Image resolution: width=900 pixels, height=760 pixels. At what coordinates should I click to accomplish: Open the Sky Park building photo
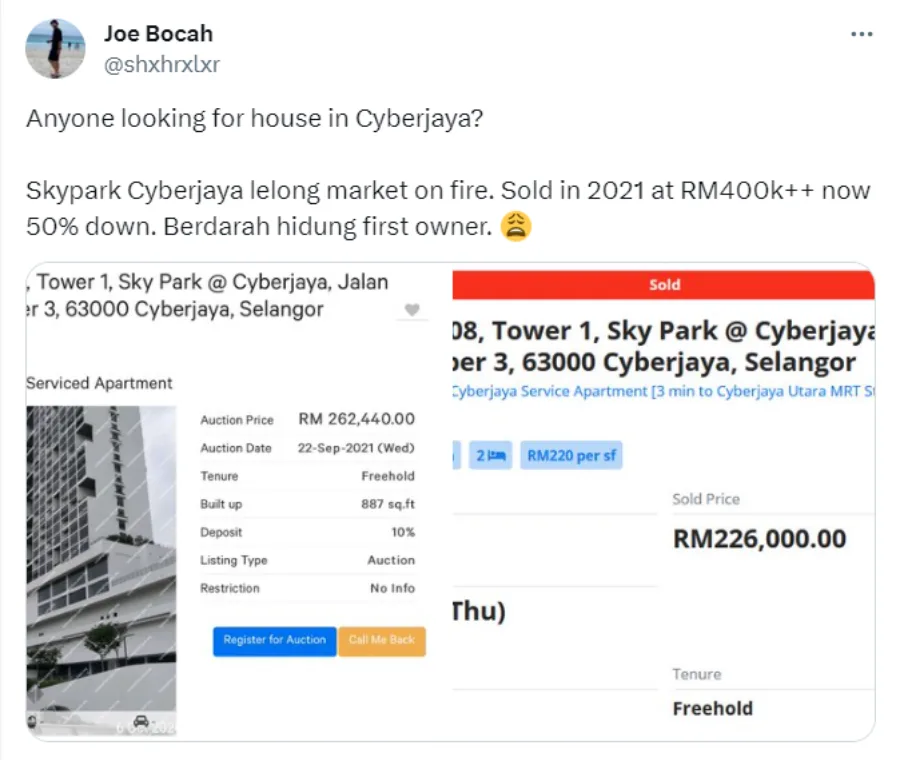tap(100, 560)
